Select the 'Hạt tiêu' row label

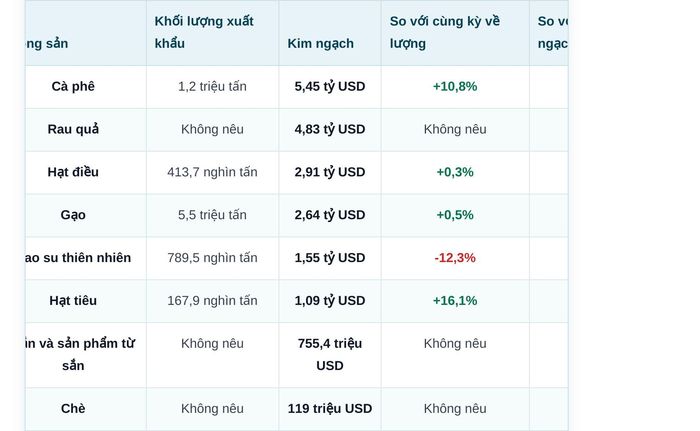(73, 301)
